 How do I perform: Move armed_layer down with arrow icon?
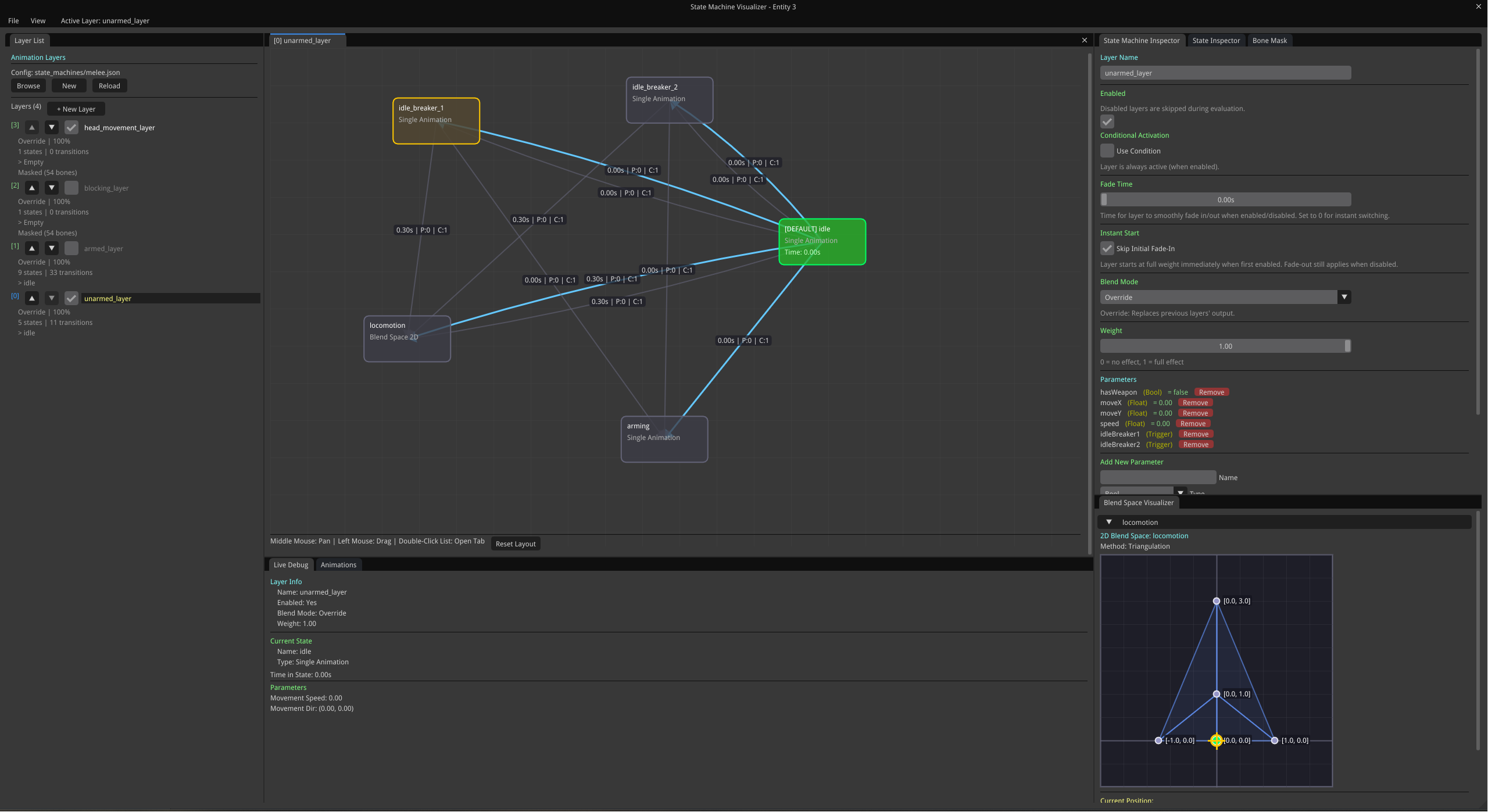pyautogui.click(x=52, y=248)
